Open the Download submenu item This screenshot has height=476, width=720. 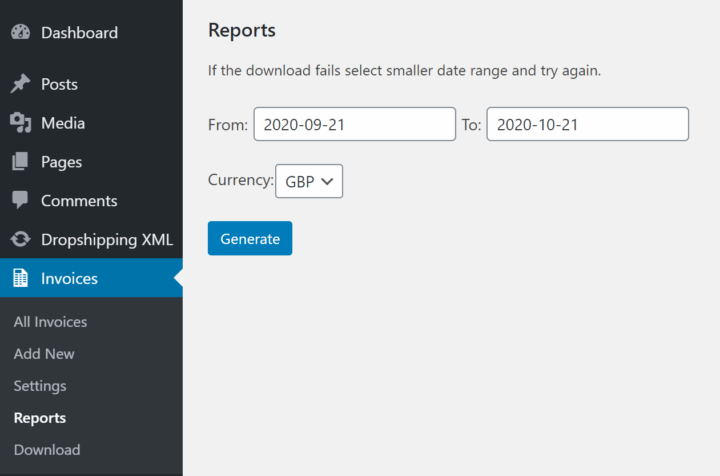pyautogui.click(x=47, y=450)
